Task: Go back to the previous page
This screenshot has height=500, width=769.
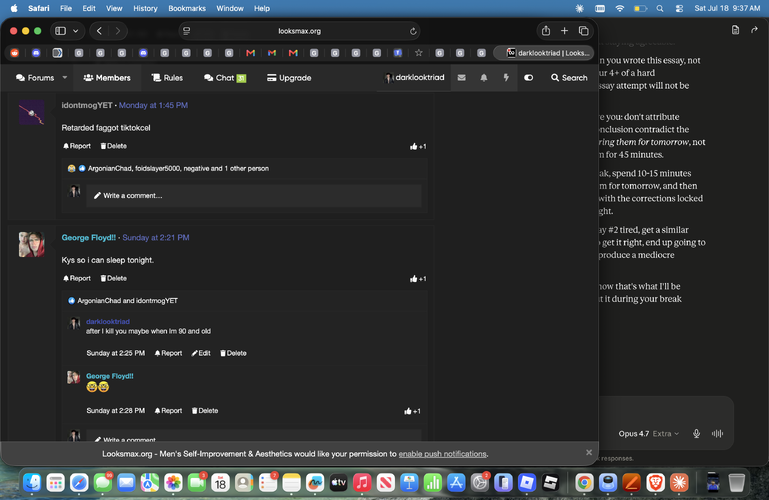Action: tap(99, 31)
